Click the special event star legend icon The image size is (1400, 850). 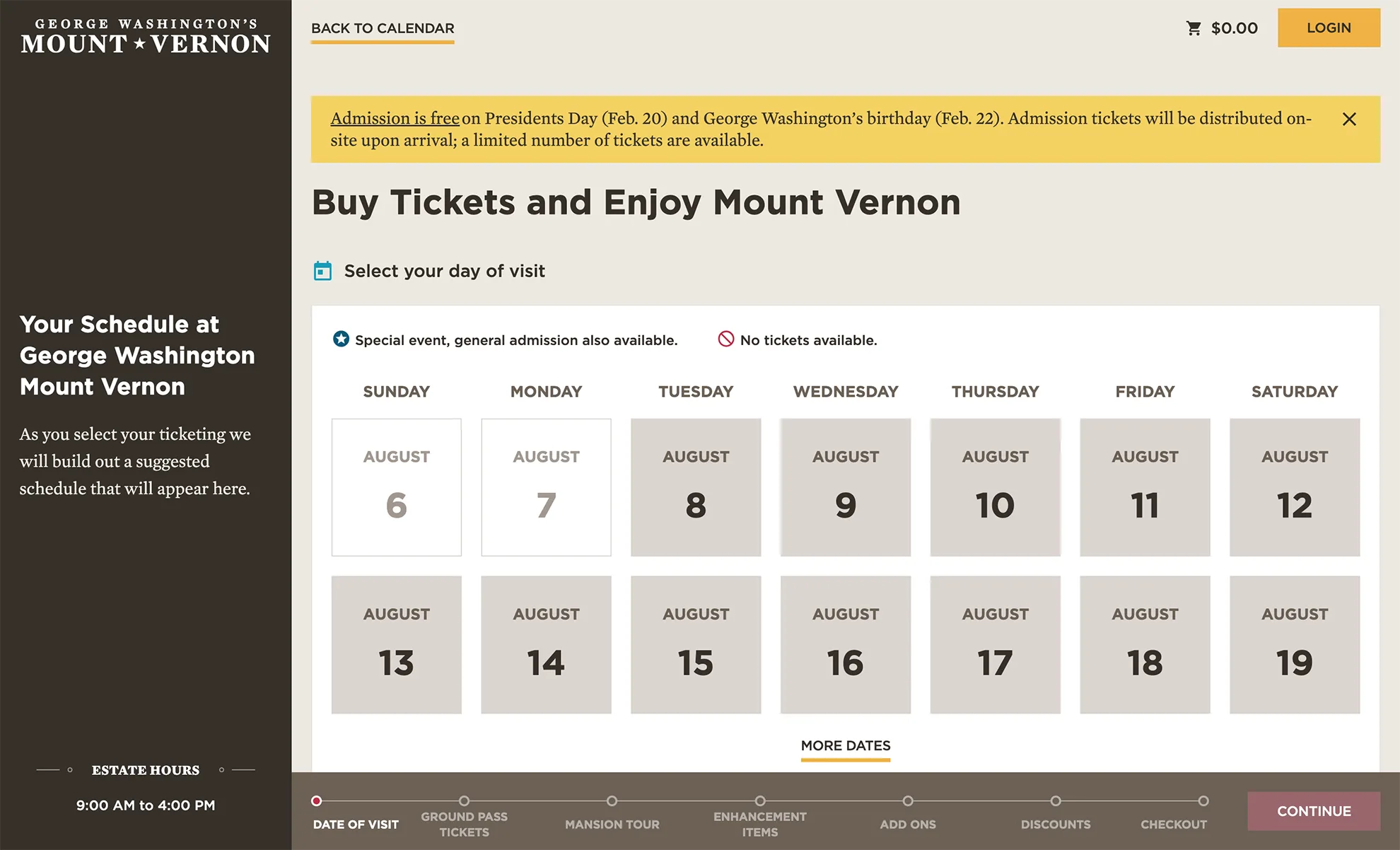[341, 339]
